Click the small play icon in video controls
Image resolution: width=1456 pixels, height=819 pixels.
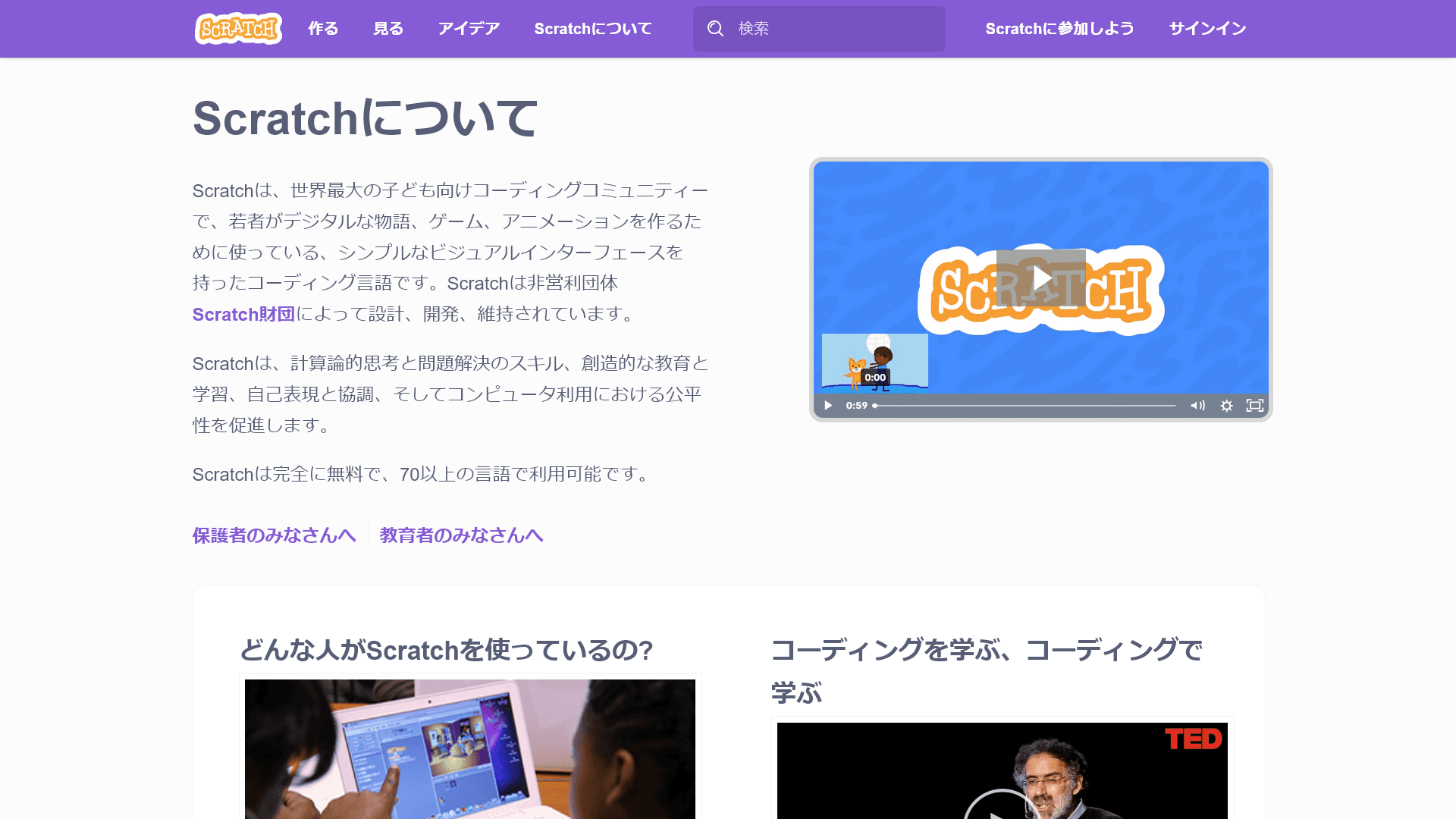(828, 406)
